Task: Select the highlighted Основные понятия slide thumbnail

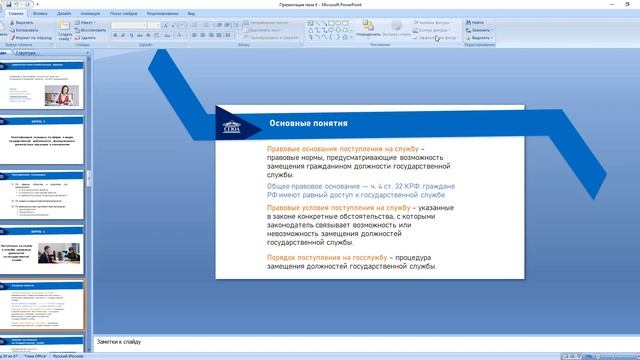Action: coord(42,305)
